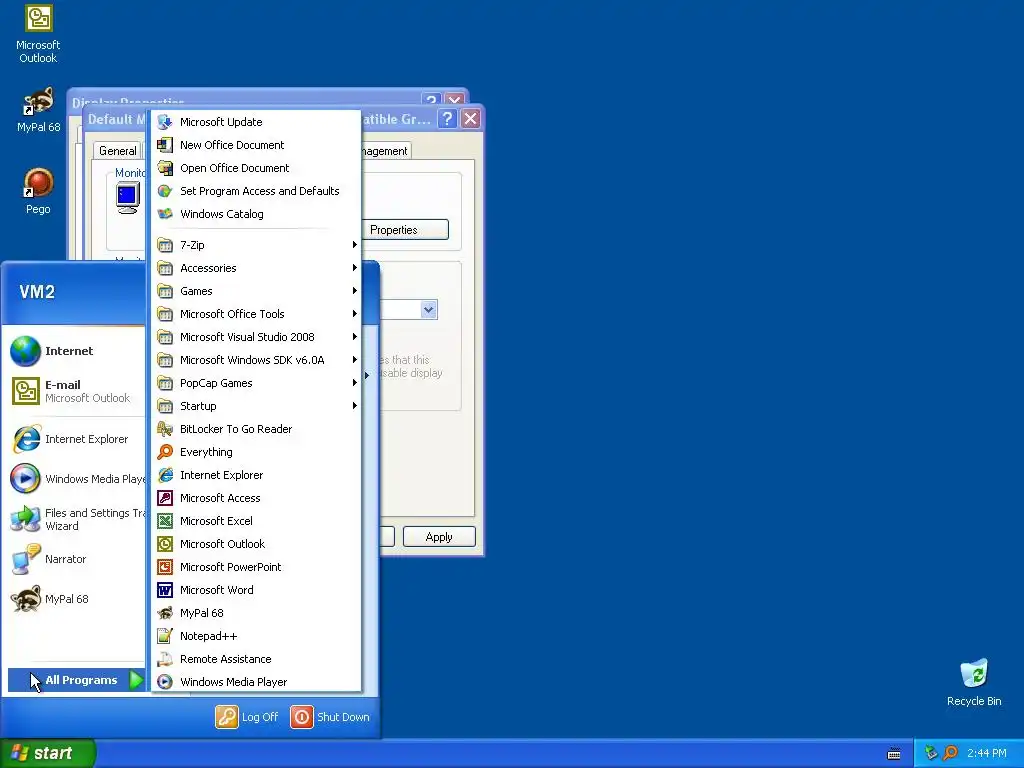Click Recycle Bin on desktop
The width and height of the screenshot is (1024, 768).
pos(974,682)
